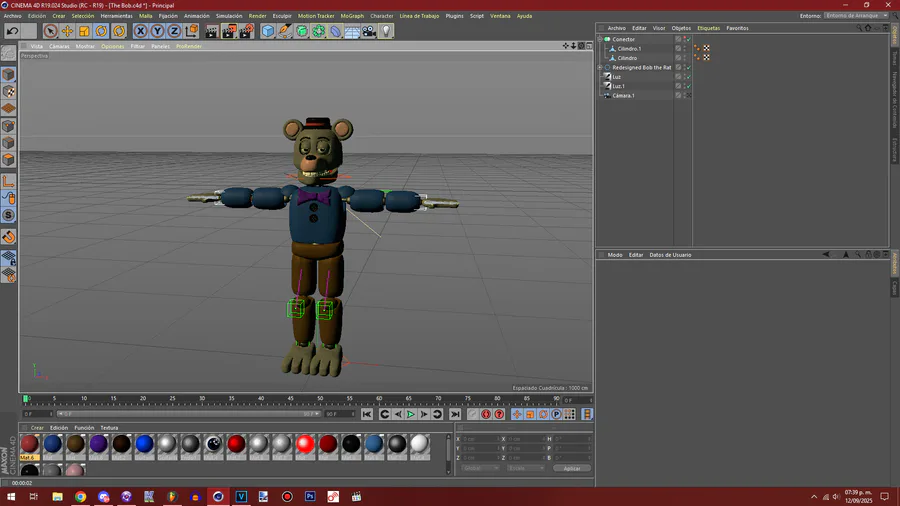The height and width of the screenshot is (506, 900).
Task: Open Chrome from the taskbar
Action: click(x=80, y=497)
